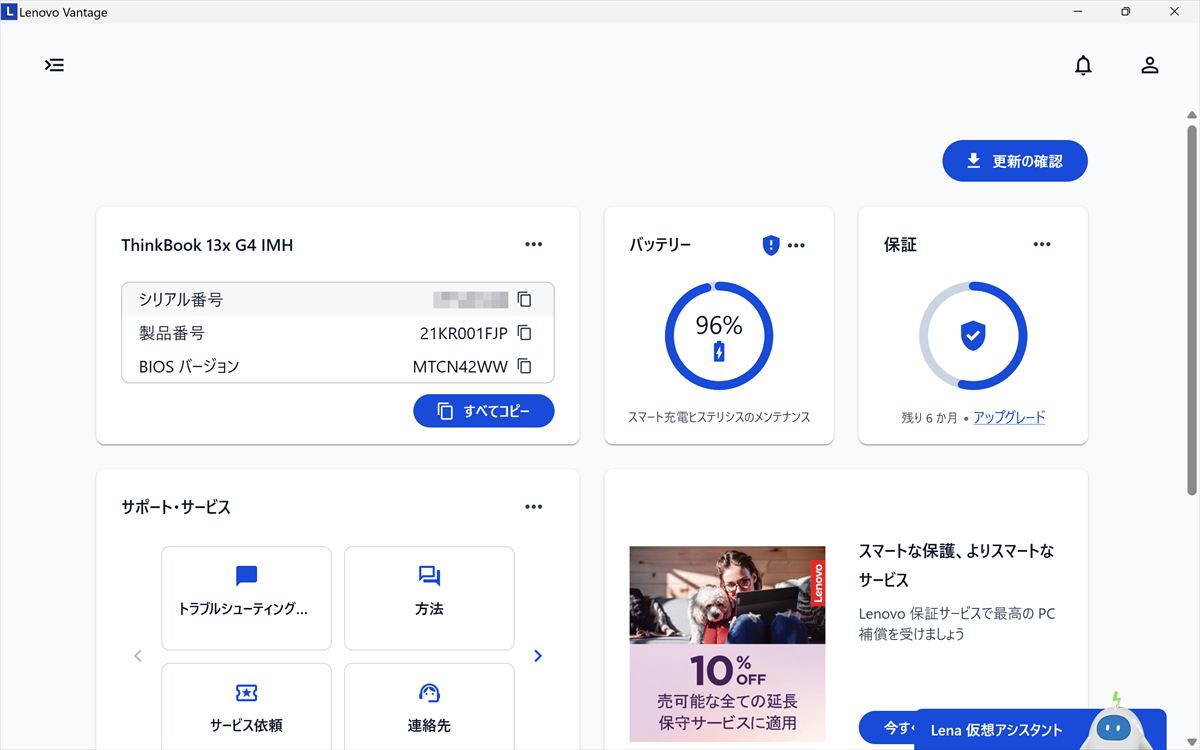
Task: Open 保証 card options menu
Action: coord(1042,244)
